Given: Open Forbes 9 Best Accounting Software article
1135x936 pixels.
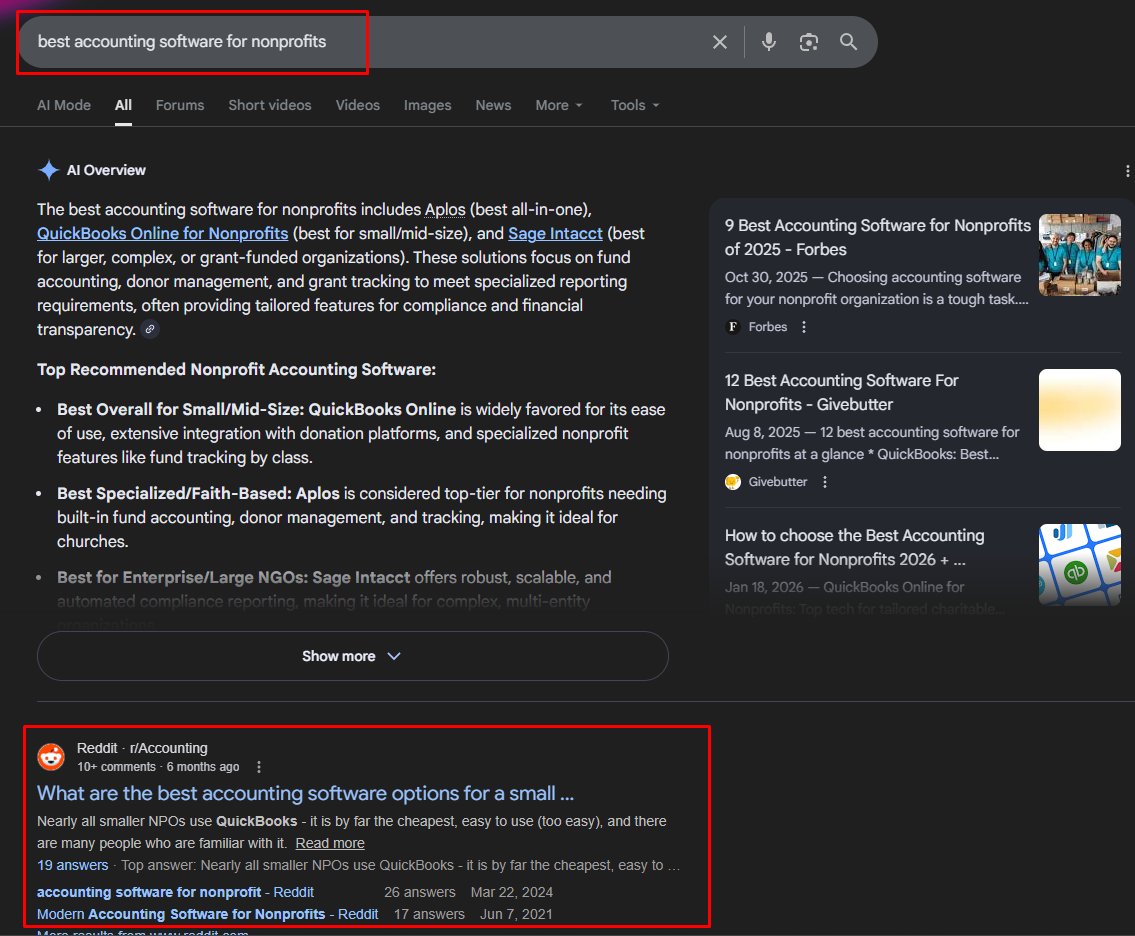Looking at the screenshot, I should pos(877,237).
